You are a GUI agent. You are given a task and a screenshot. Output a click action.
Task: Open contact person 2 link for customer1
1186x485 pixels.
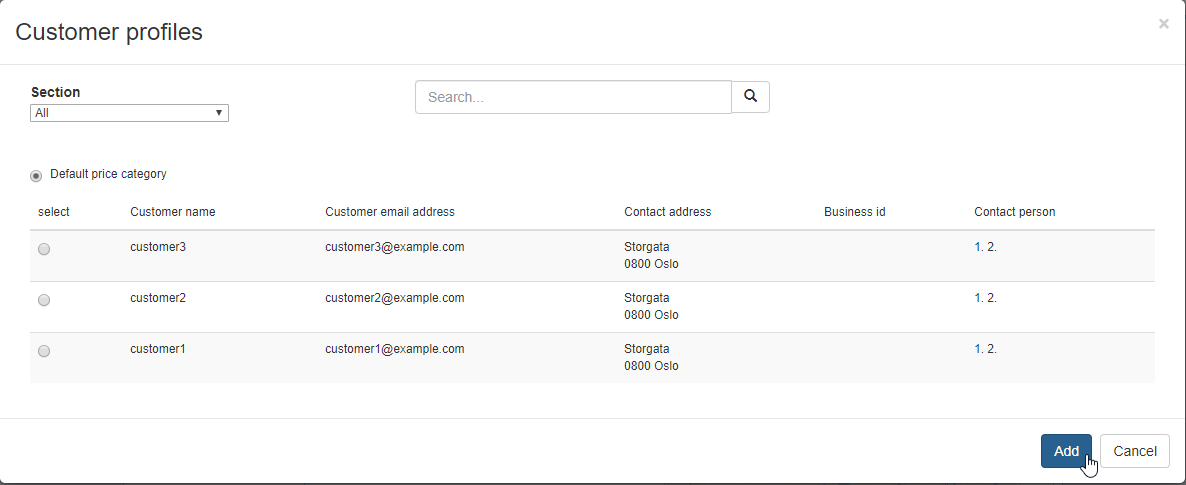click(991, 349)
